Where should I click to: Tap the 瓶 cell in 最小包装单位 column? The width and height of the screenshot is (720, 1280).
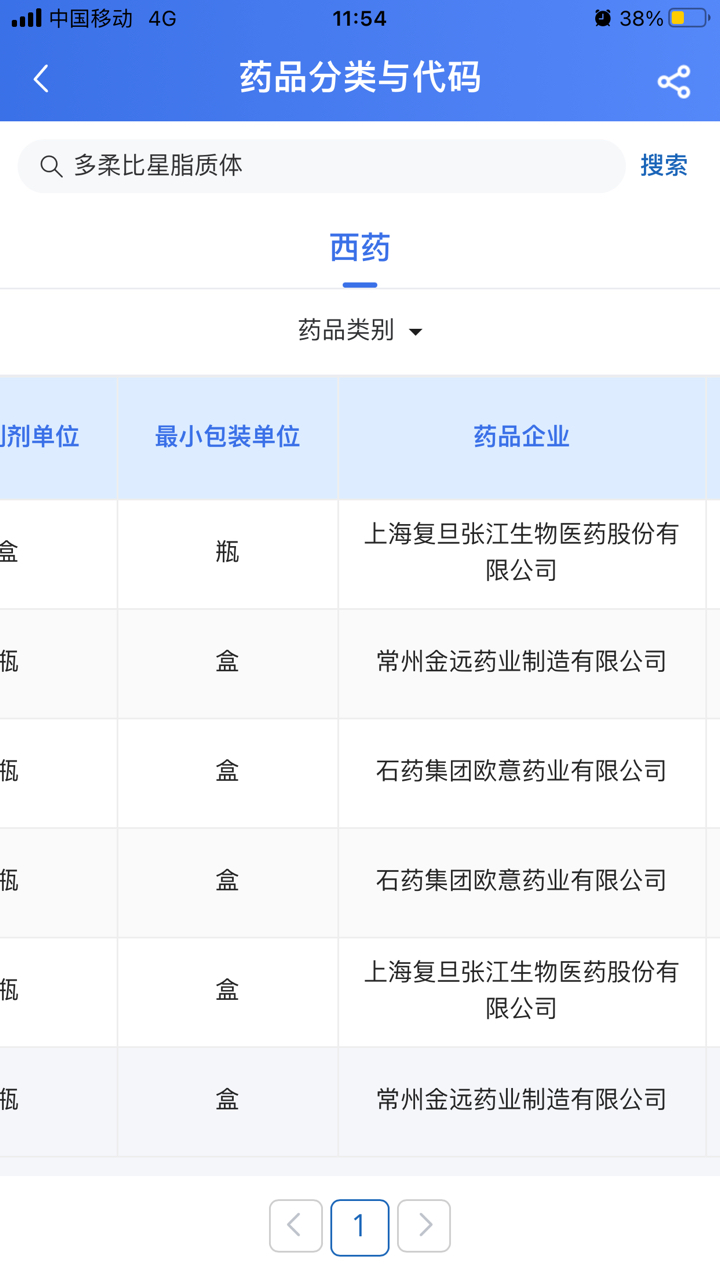pos(228,552)
